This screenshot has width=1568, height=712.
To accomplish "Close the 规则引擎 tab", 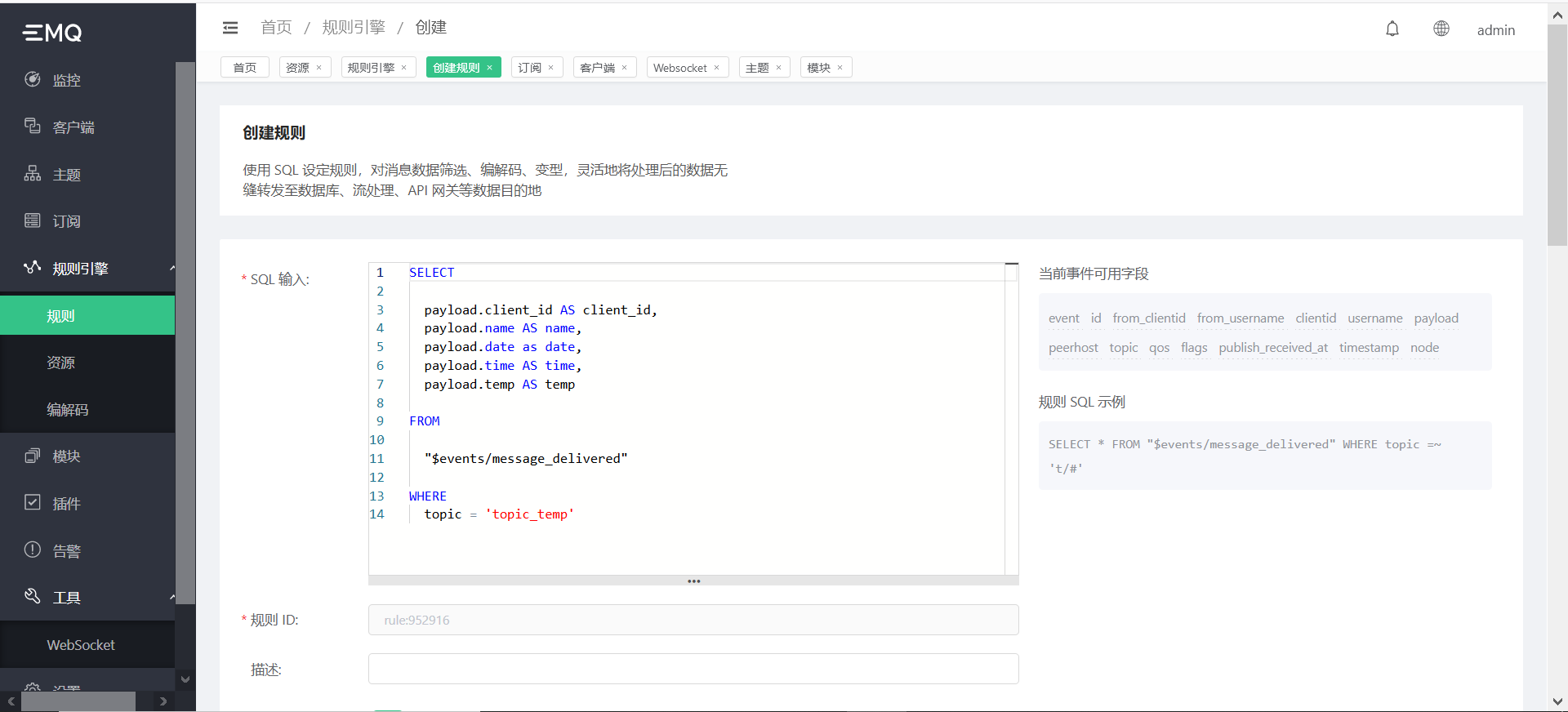I will pyautogui.click(x=403, y=68).
